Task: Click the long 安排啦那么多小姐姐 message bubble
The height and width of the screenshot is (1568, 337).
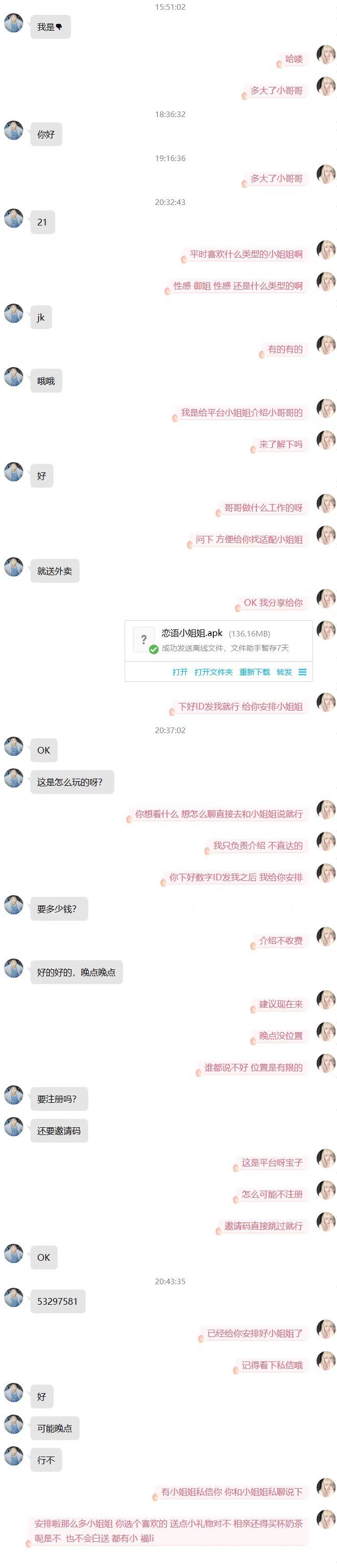Action: (168, 1531)
